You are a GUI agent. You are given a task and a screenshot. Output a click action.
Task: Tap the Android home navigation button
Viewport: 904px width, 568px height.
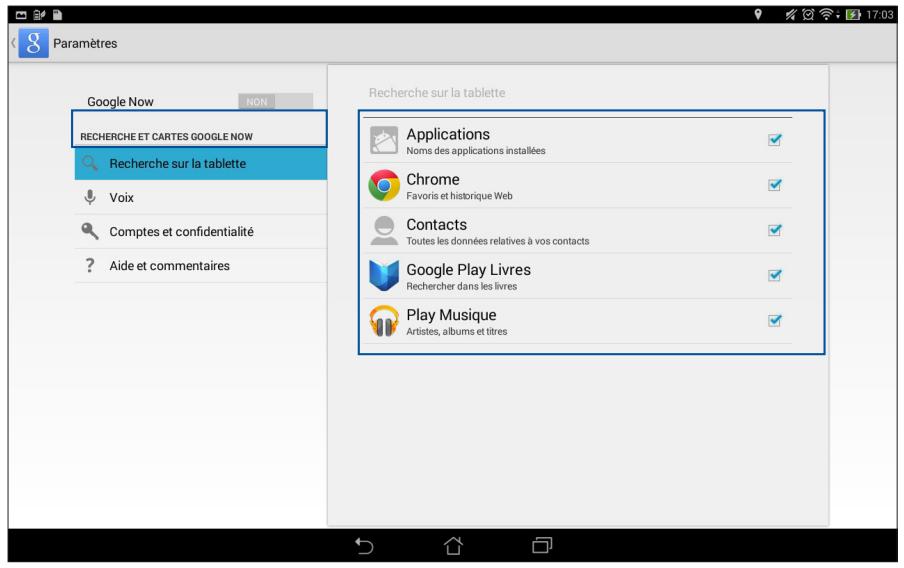(x=453, y=545)
